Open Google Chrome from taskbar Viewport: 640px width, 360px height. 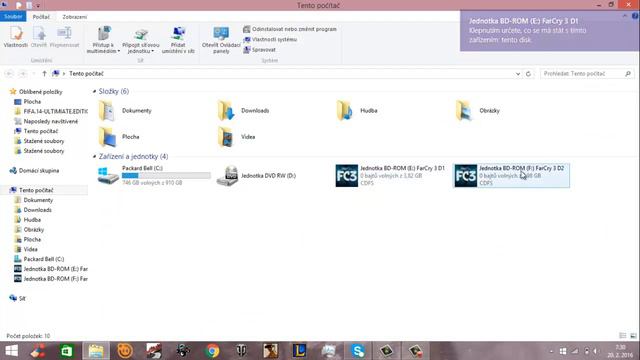tap(212, 351)
